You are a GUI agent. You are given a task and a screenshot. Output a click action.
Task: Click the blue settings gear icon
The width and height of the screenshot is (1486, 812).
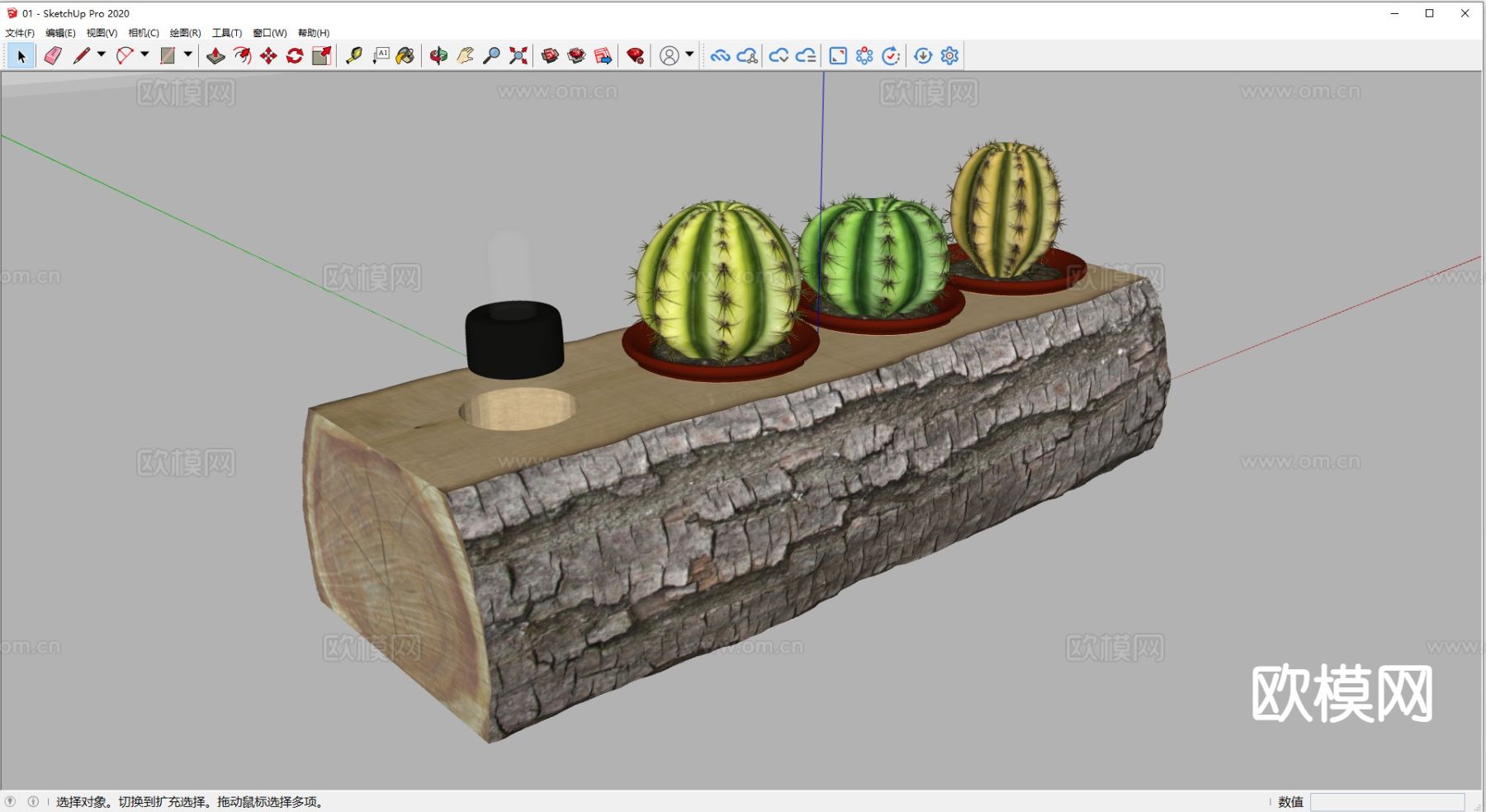[949, 55]
